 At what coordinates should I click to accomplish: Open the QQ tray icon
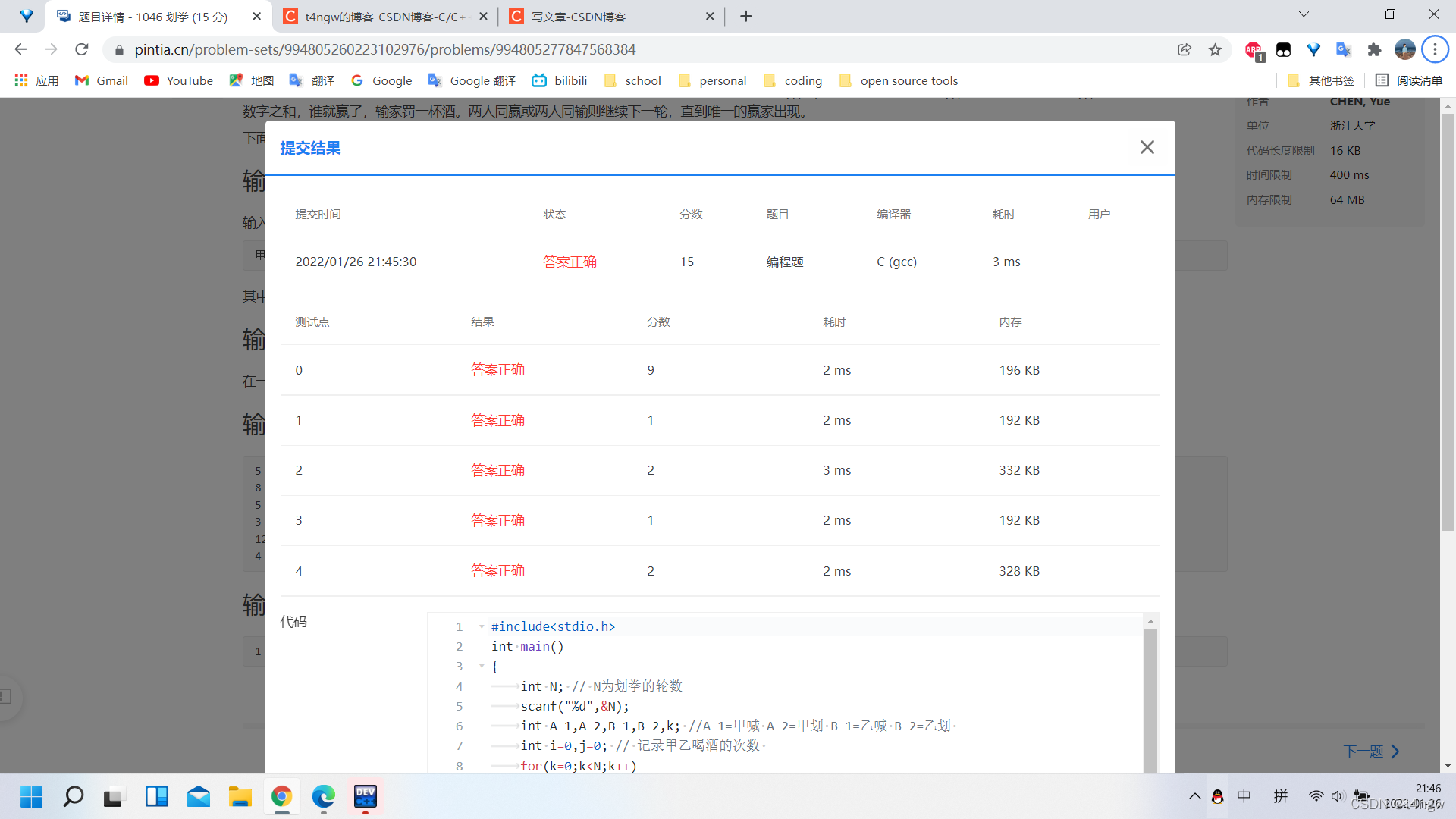pos(1217,796)
